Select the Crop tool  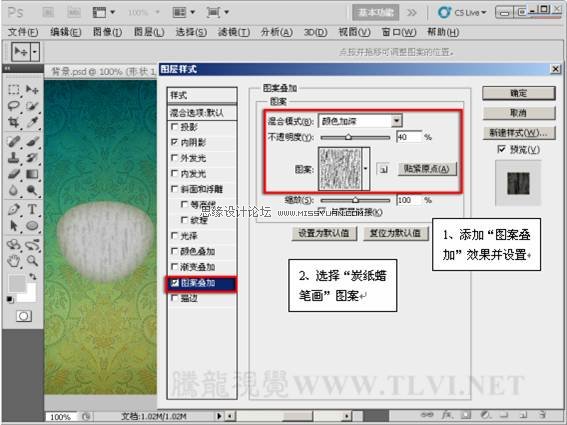coord(14,122)
